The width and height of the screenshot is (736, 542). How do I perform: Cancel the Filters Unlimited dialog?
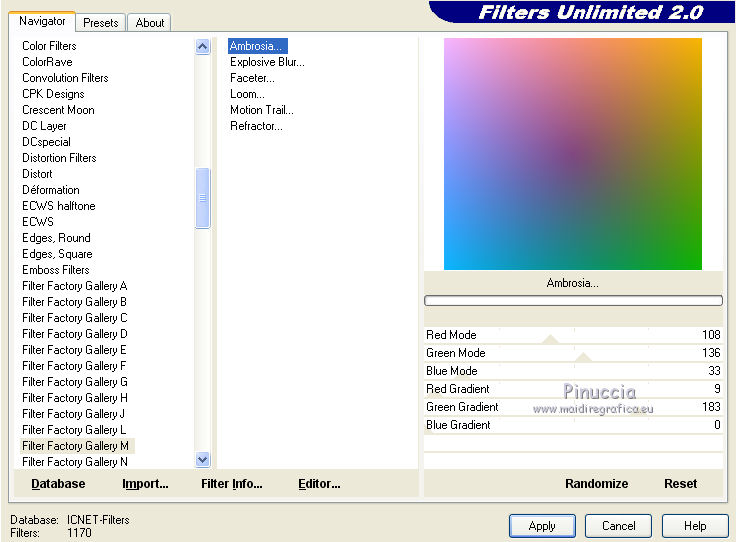tap(618, 526)
